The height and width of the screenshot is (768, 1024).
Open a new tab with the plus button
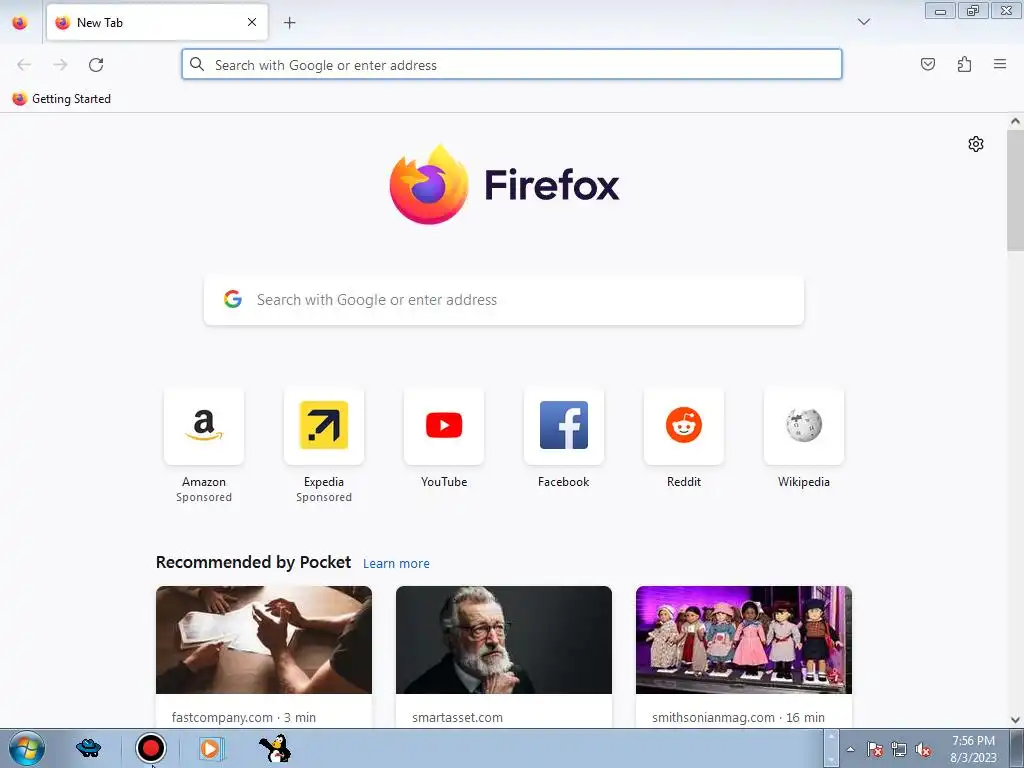pos(289,23)
